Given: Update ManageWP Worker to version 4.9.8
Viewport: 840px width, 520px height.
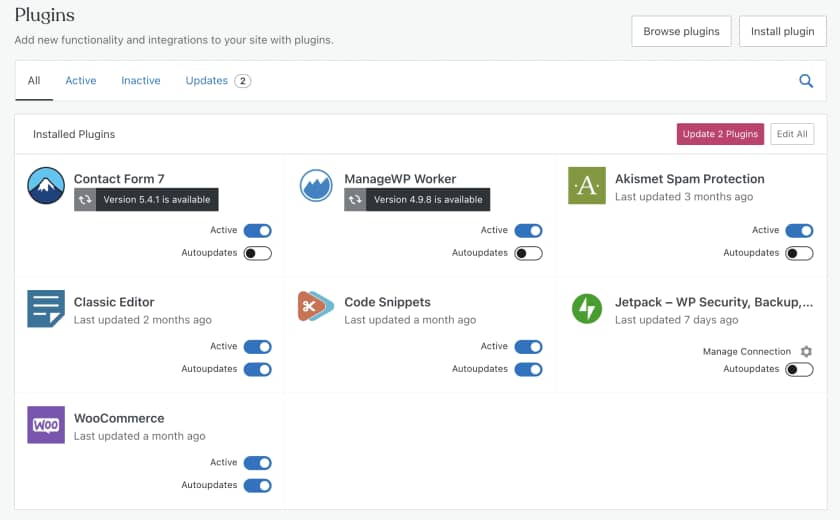Looking at the screenshot, I should 417,200.
